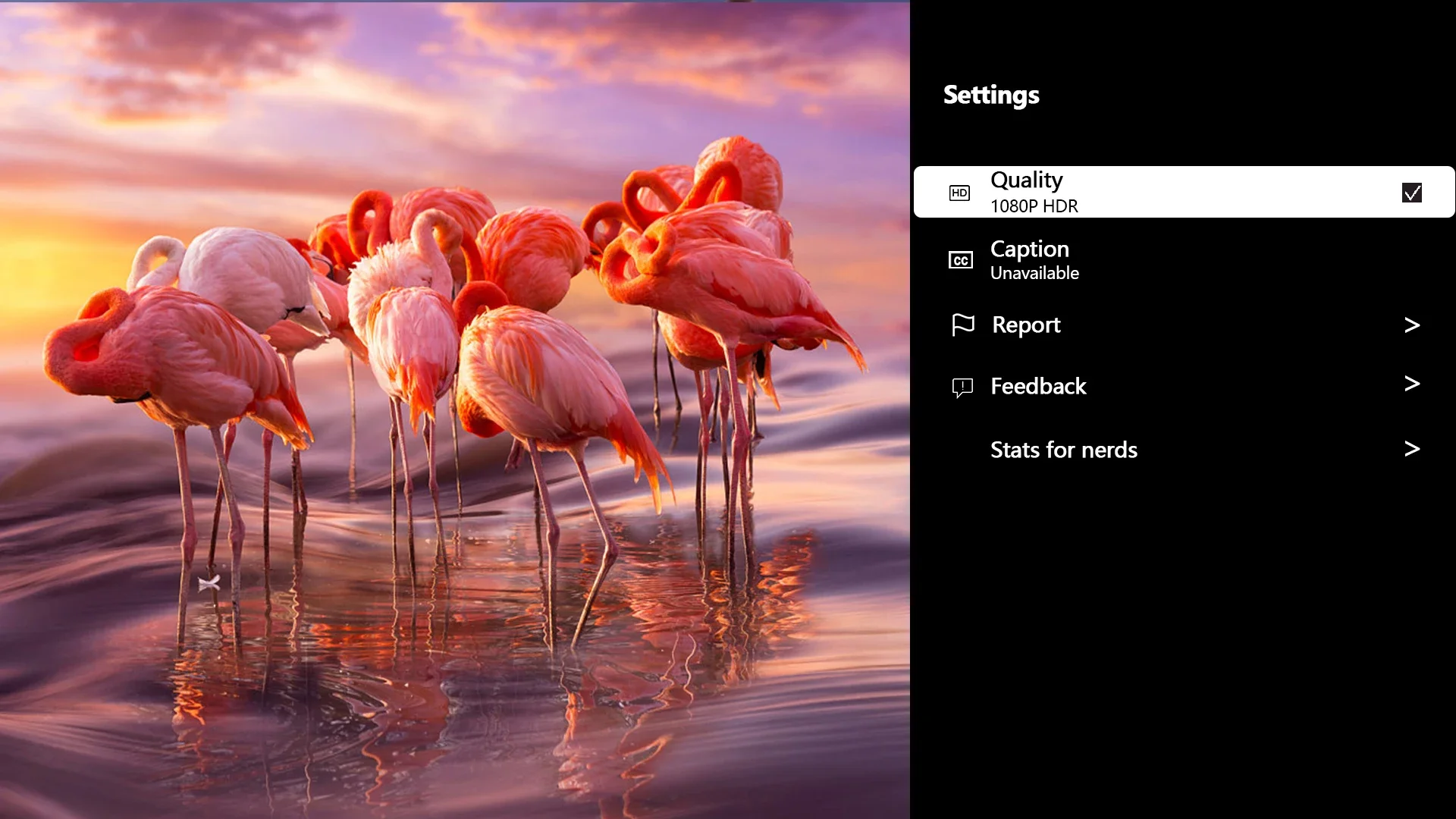
Task: Open the Feedback menu entry
Action: click(x=1038, y=387)
